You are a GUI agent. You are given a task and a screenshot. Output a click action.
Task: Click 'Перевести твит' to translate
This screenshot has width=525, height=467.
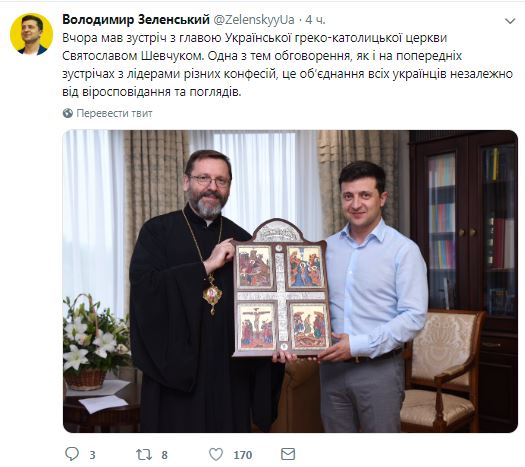point(114,113)
